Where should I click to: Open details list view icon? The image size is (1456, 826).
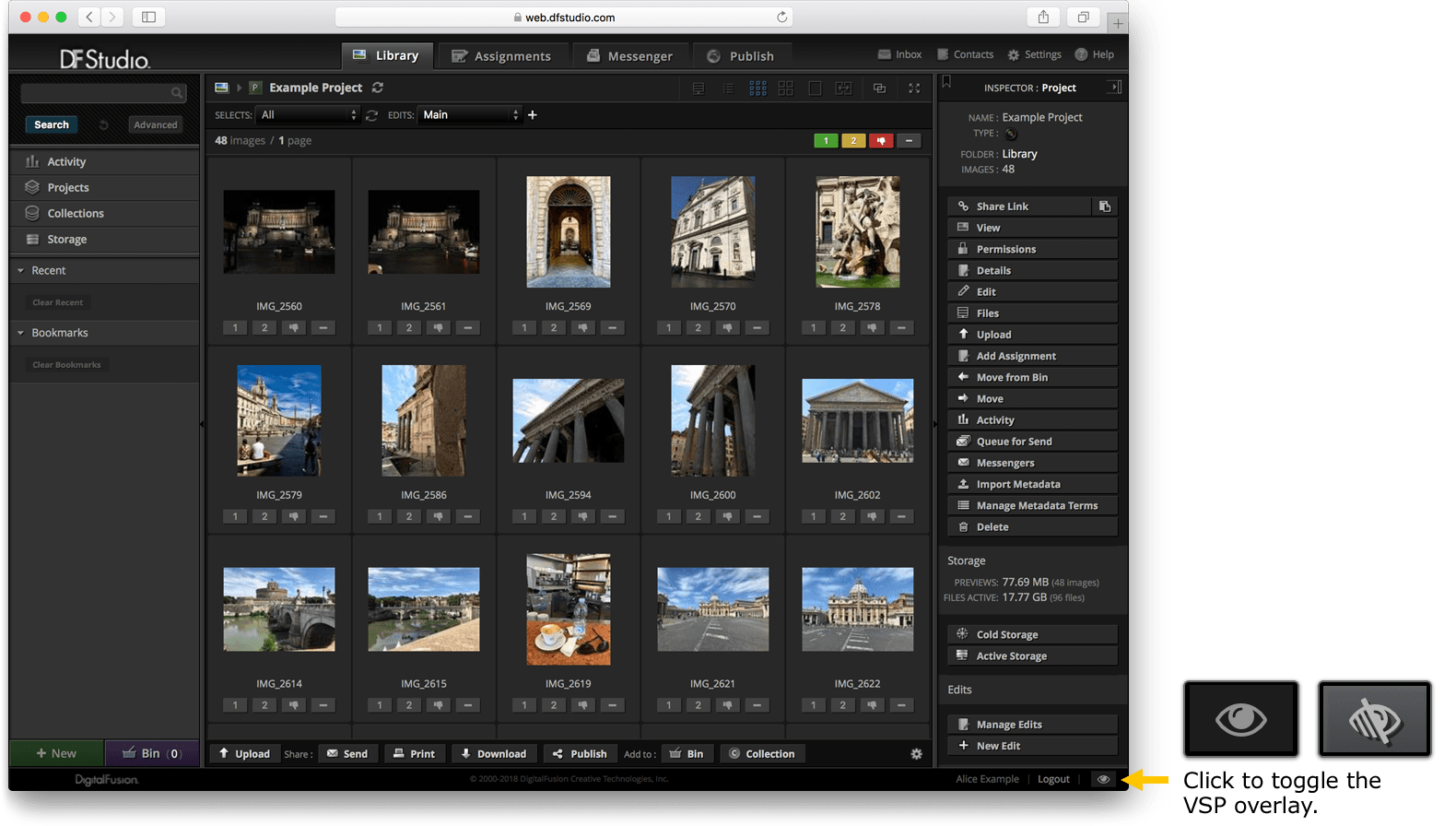tap(699, 88)
